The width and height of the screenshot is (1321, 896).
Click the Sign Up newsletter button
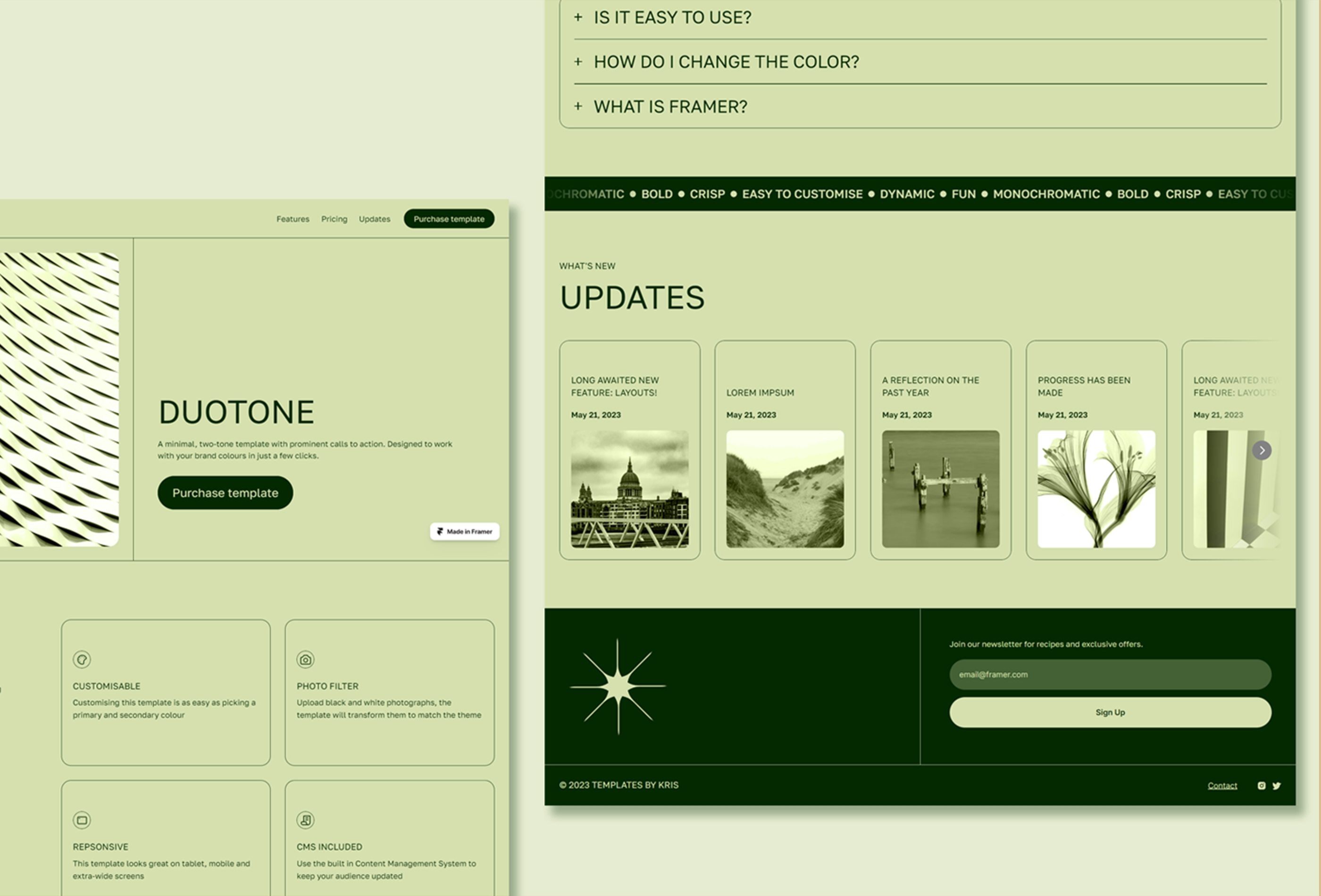pyautogui.click(x=1110, y=712)
